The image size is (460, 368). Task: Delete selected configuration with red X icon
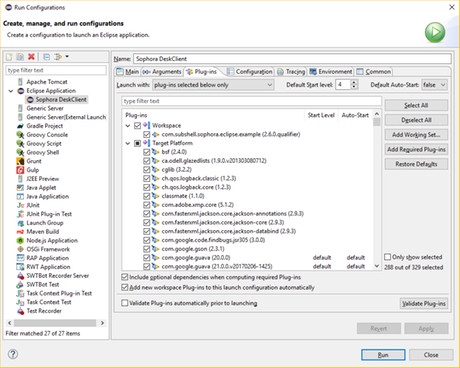(x=31, y=57)
